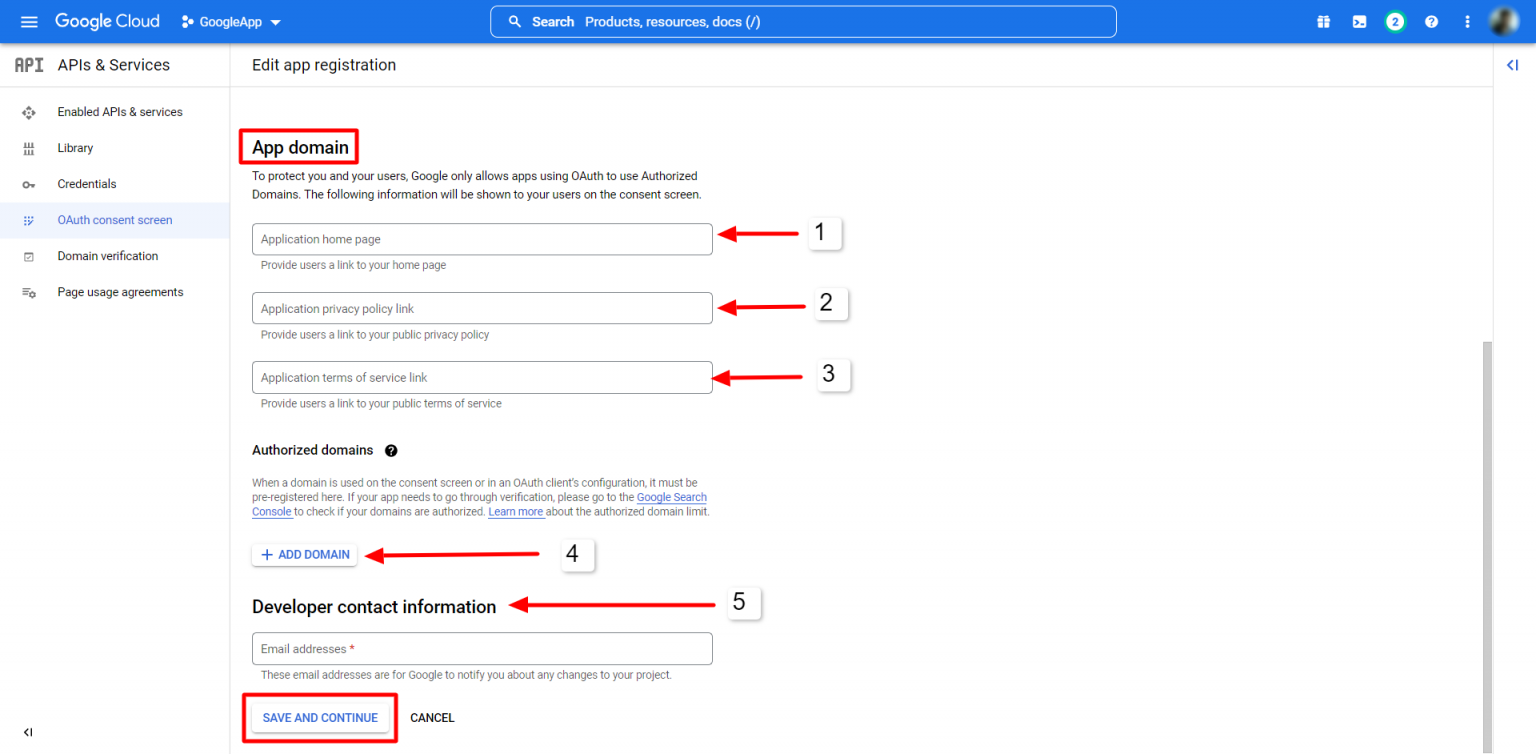The height and width of the screenshot is (754, 1536).
Task: Open the help question mark icon
Action: pos(1431,21)
